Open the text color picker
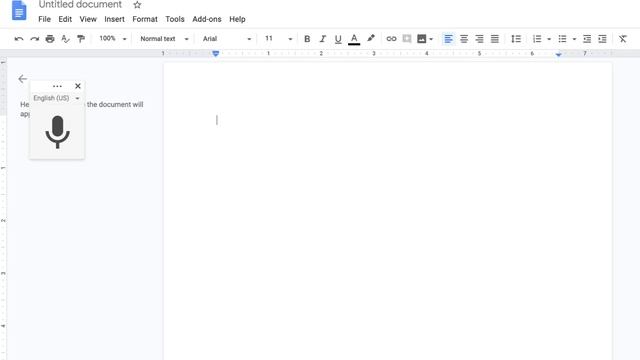The width and height of the screenshot is (640, 360). 354,39
